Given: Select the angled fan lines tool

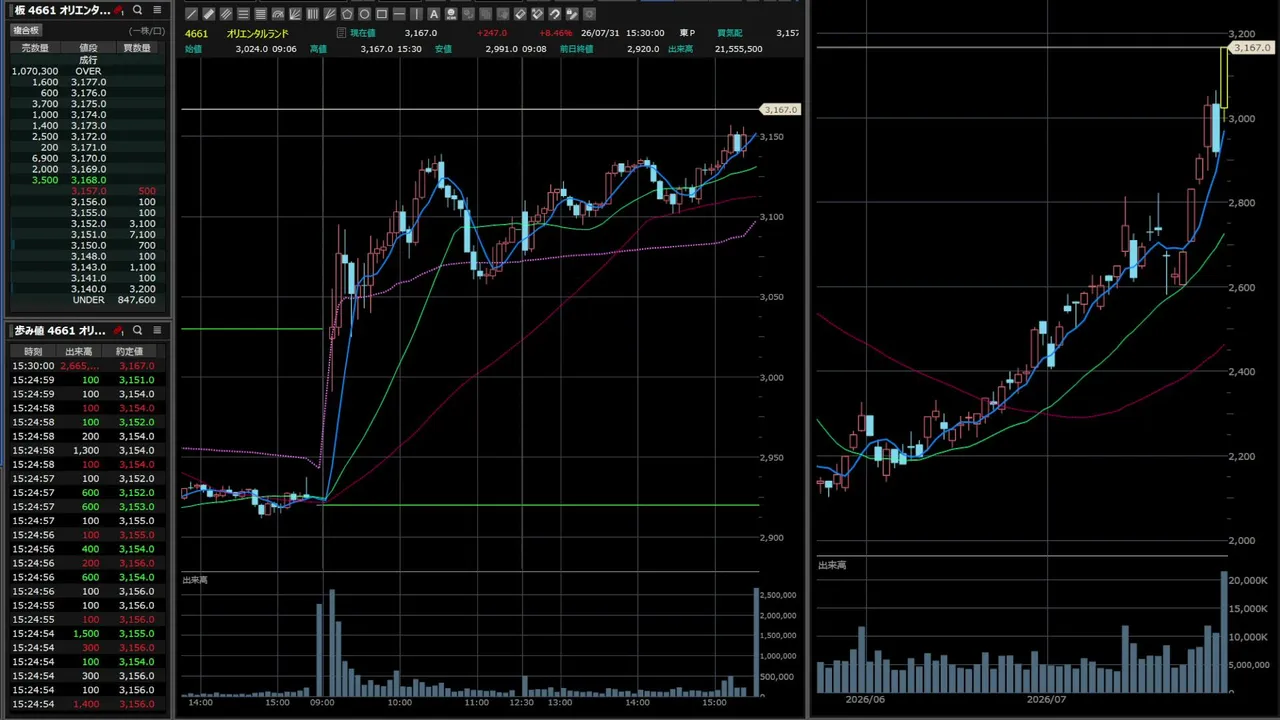Looking at the screenshot, I should [330, 14].
